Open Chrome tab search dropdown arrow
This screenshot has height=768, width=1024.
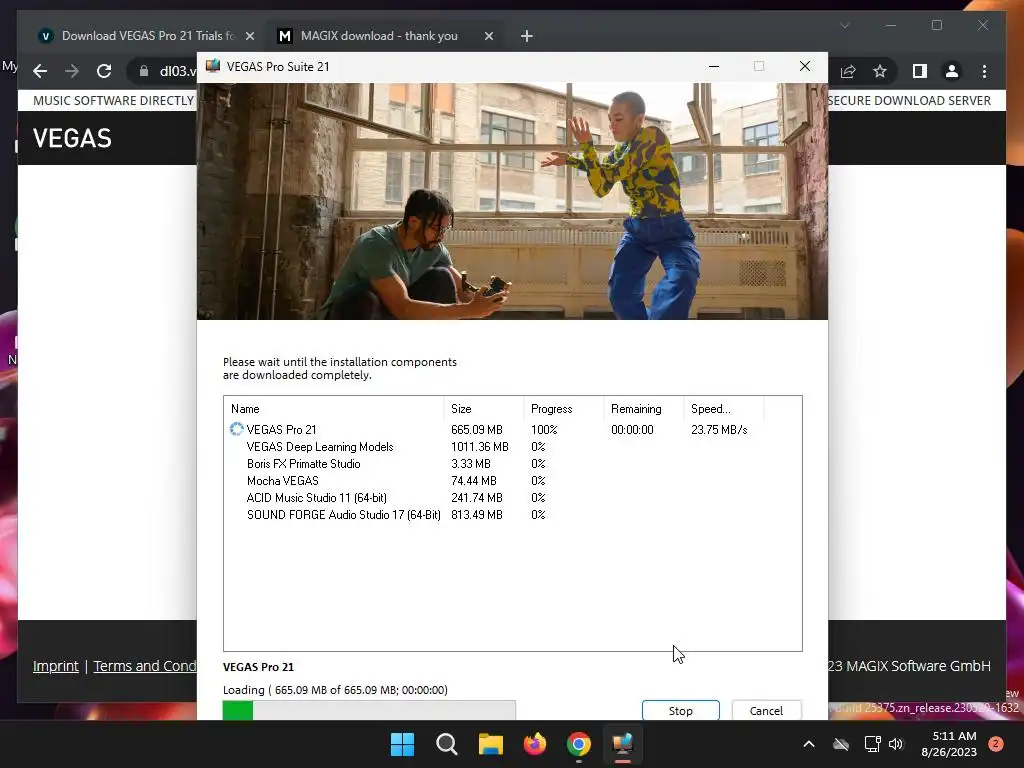coord(844,25)
